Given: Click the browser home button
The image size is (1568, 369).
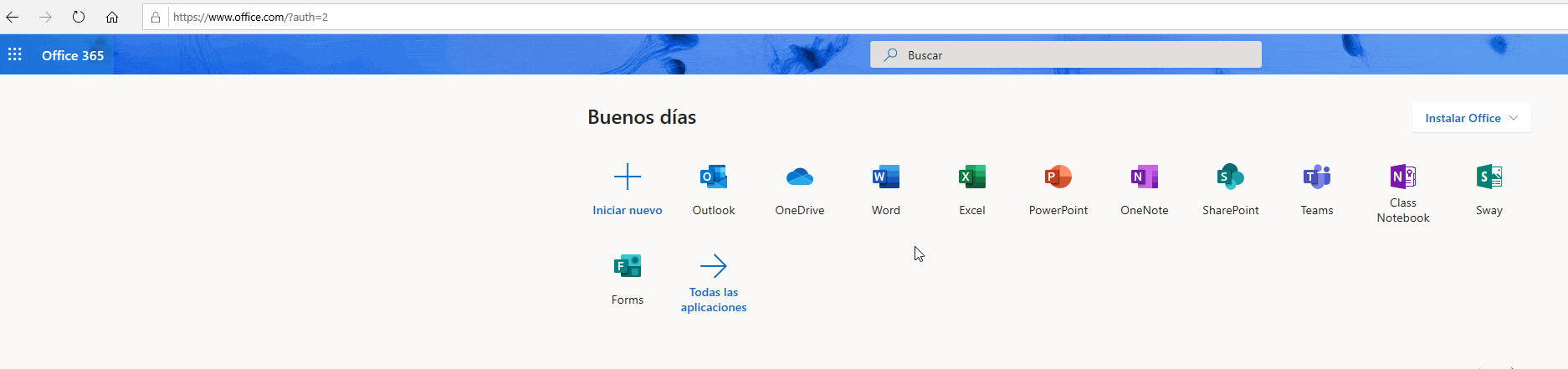Looking at the screenshot, I should (112, 17).
